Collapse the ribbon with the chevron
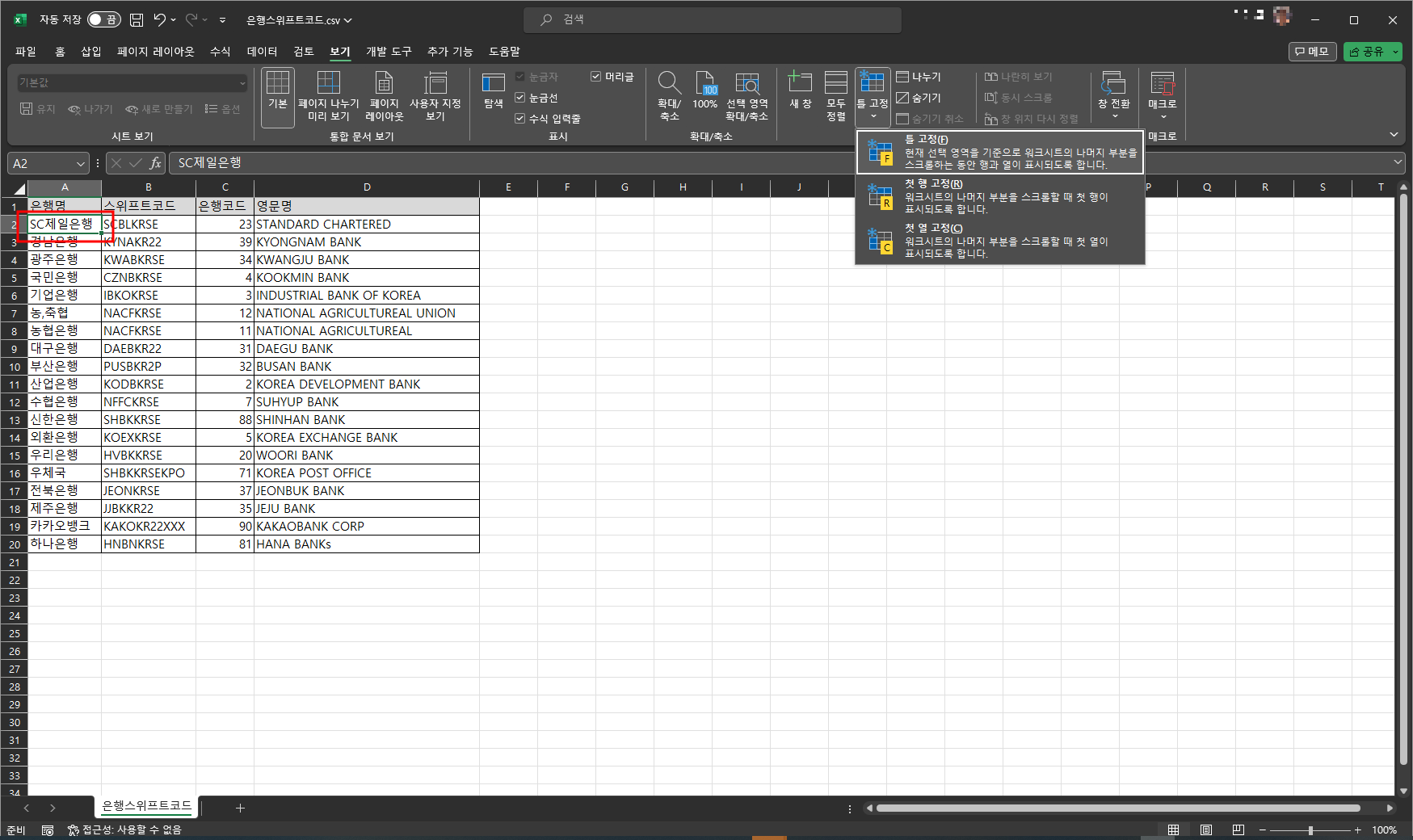Image resolution: width=1413 pixels, height=840 pixels. click(x=1394, y=135)
